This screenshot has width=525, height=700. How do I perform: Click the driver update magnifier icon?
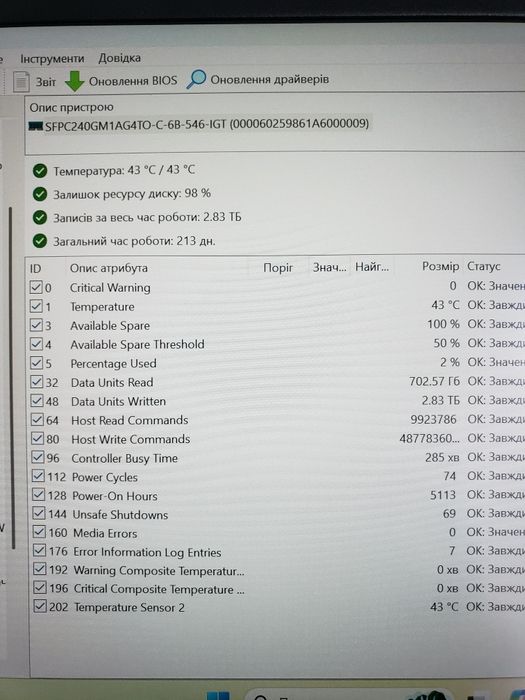(x=196, y=79)
